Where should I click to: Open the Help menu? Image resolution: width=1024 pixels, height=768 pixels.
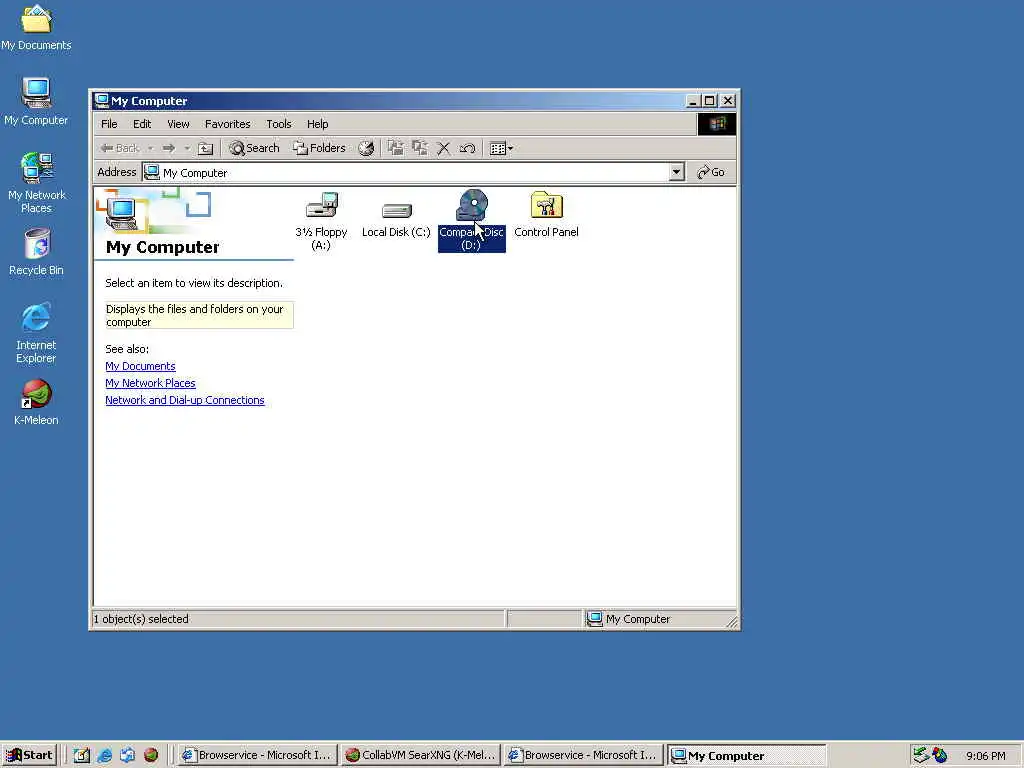[x=317, y=124]
